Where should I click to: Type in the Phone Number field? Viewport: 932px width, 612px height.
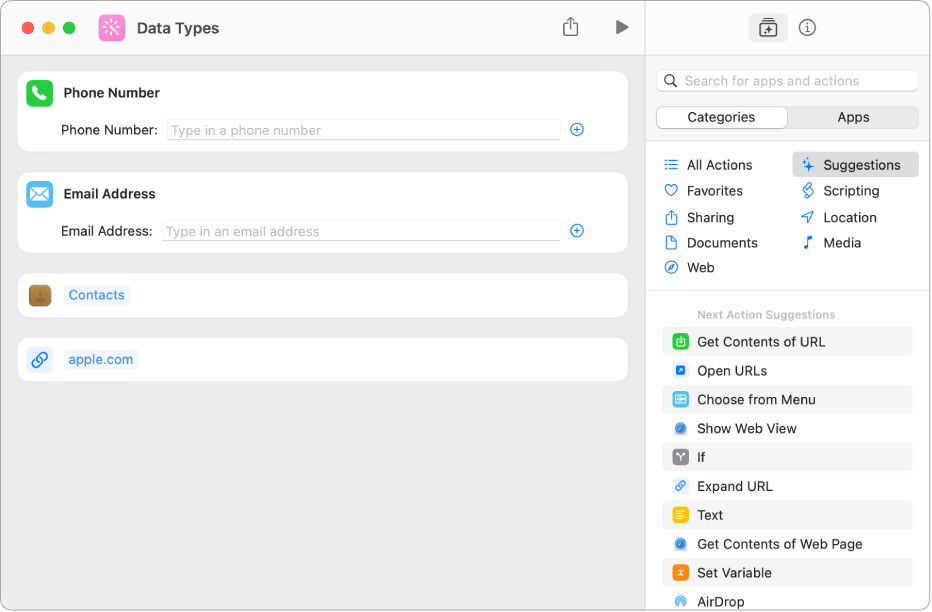(363, 130)
